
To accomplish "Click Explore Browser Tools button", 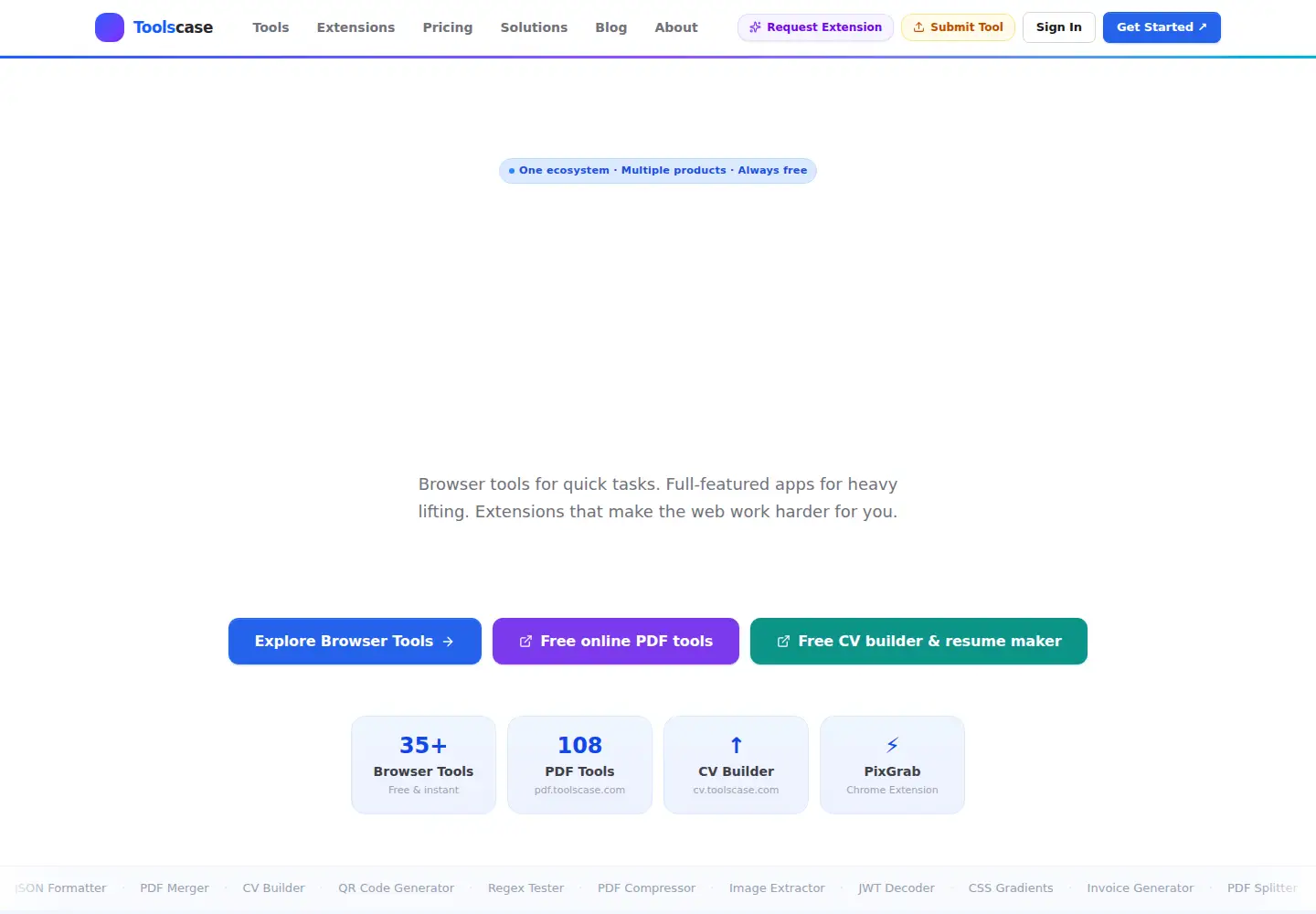I will [355, 642].
